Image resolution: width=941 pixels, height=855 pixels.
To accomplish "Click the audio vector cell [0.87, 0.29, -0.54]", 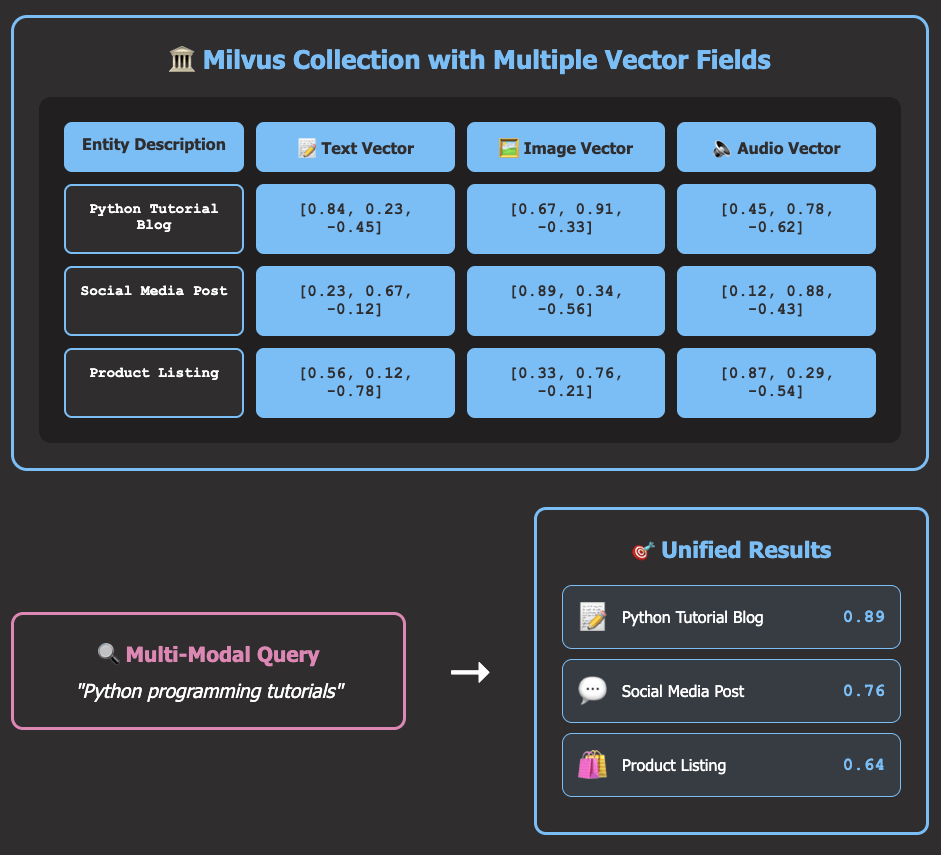I will pyautogui.click(x=776, y=382).
